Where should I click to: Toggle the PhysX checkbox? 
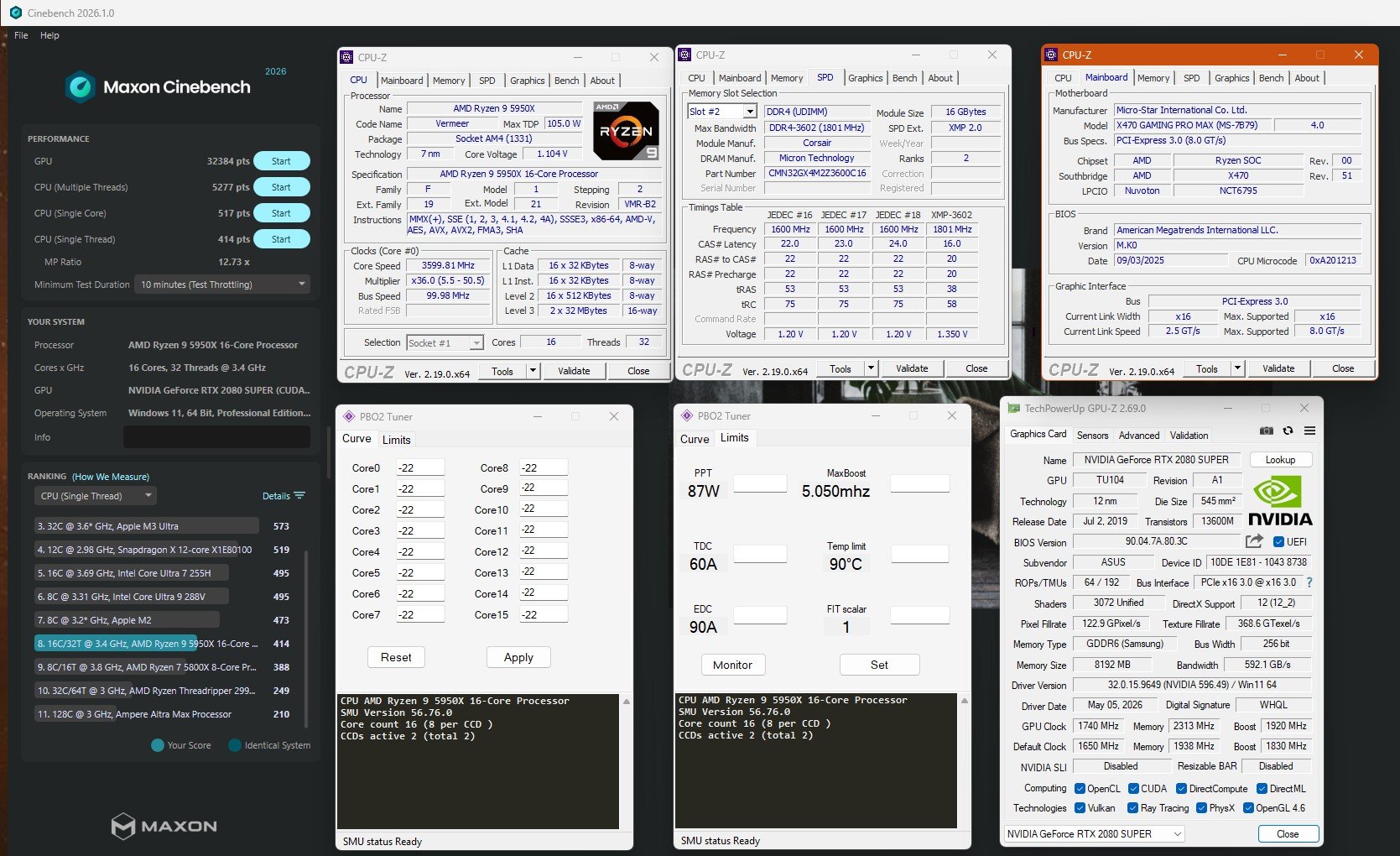(x=1202, y=808)
